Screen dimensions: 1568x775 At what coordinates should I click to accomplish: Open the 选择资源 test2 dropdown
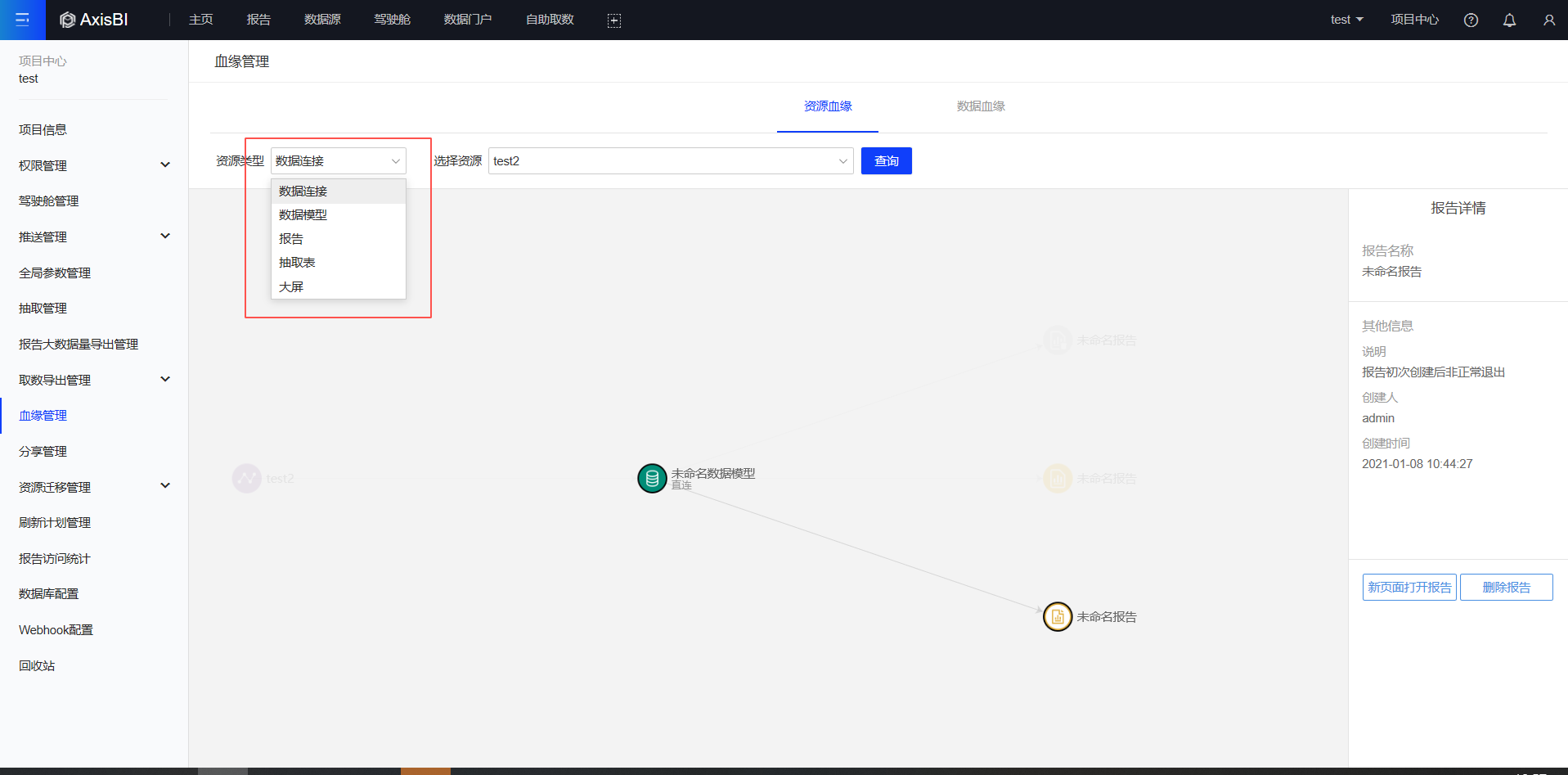[671, 161]
